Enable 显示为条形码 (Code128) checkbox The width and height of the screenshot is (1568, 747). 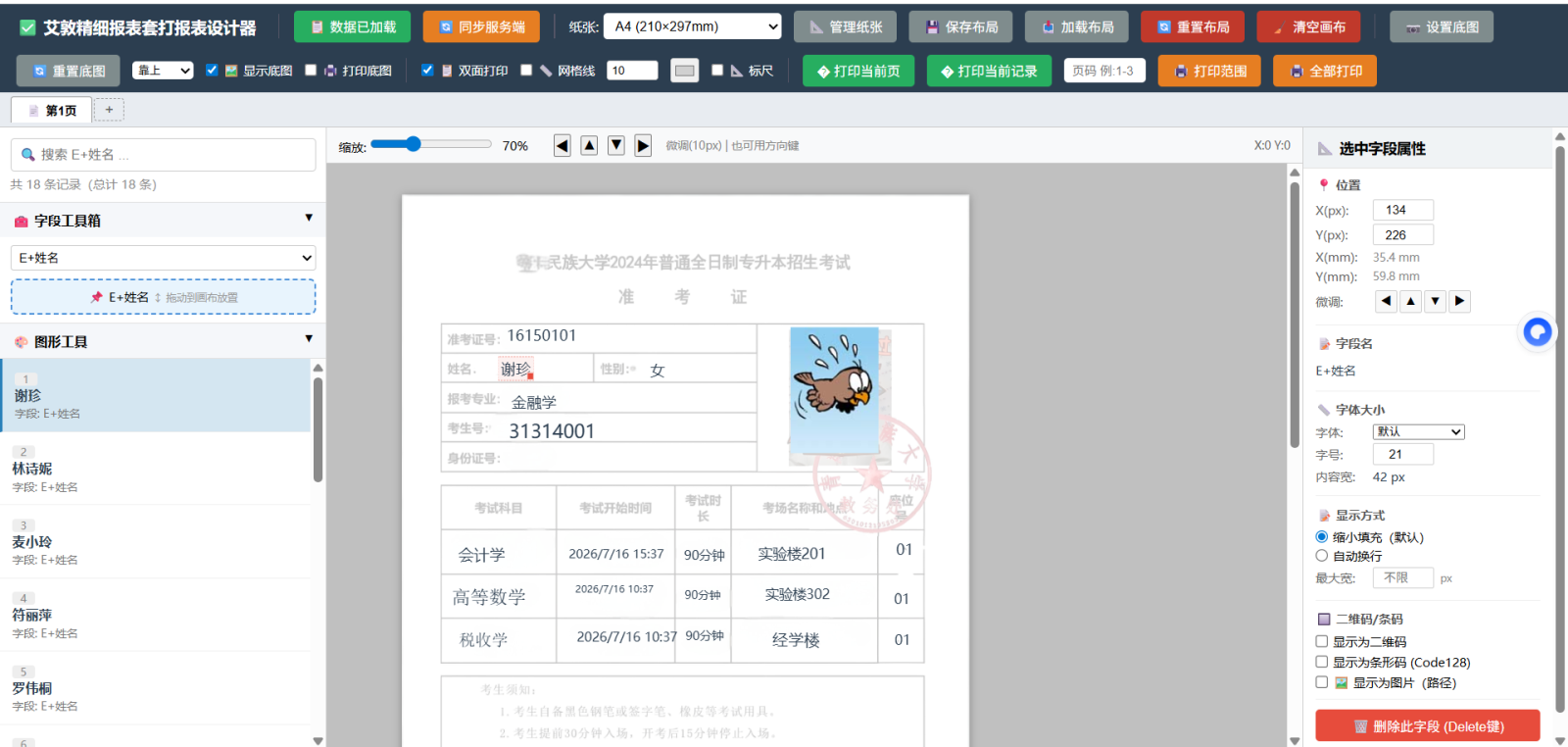(1321, 663)
